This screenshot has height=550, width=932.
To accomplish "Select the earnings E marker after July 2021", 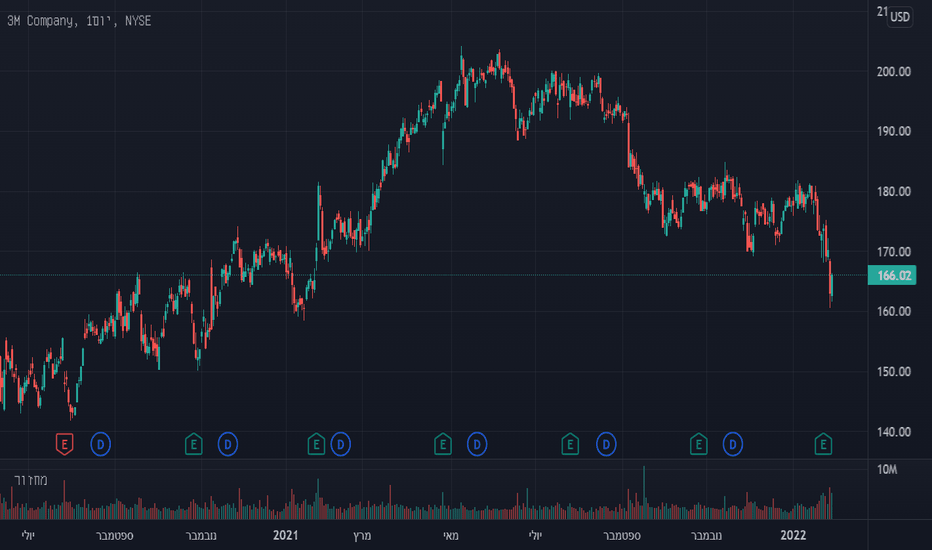I will (570, 444).
